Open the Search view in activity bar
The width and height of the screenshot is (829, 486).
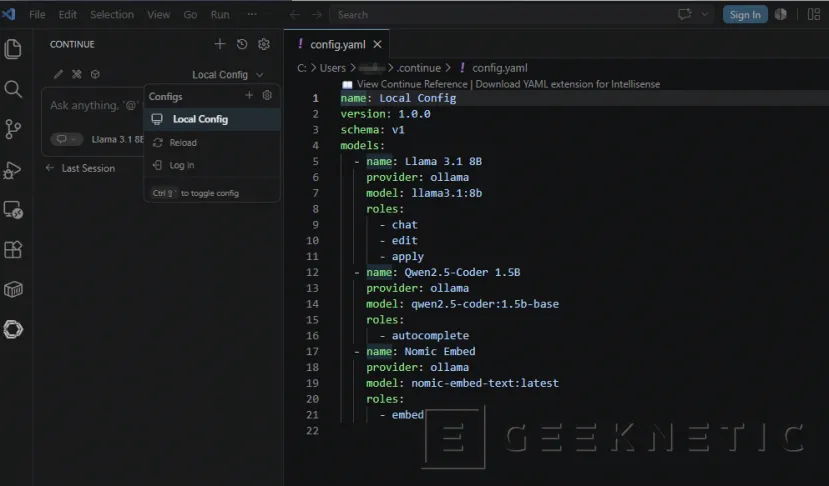coord(13,89)
